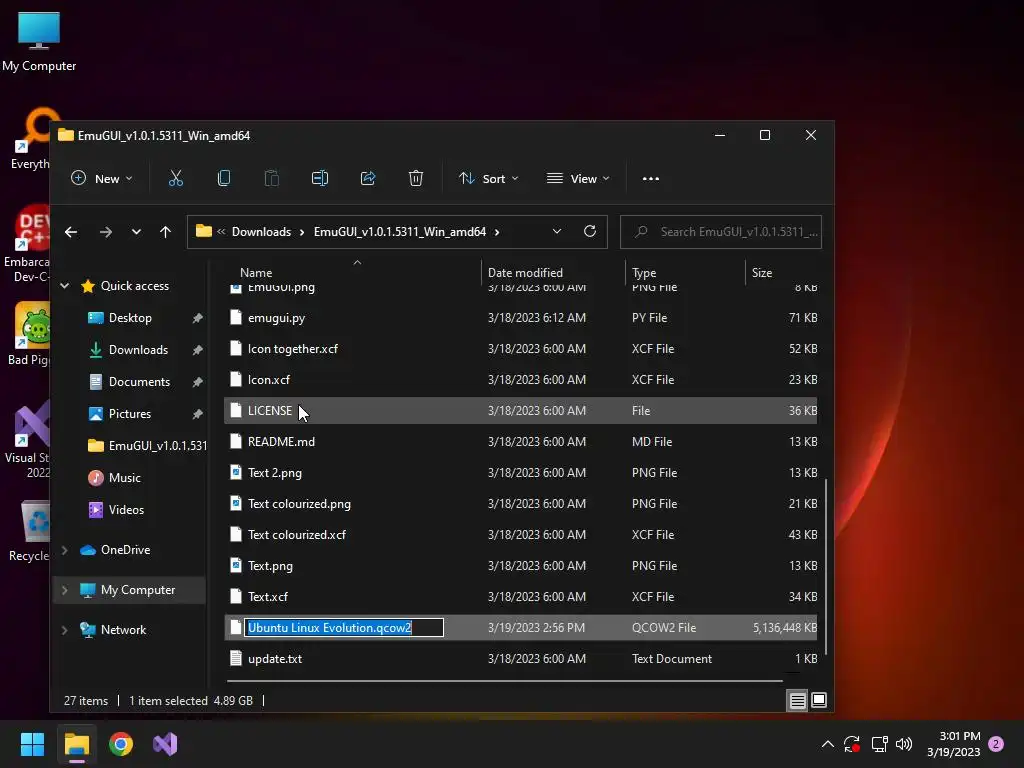
Task: Open Videos in navigation pane
Action: [126, 510]
